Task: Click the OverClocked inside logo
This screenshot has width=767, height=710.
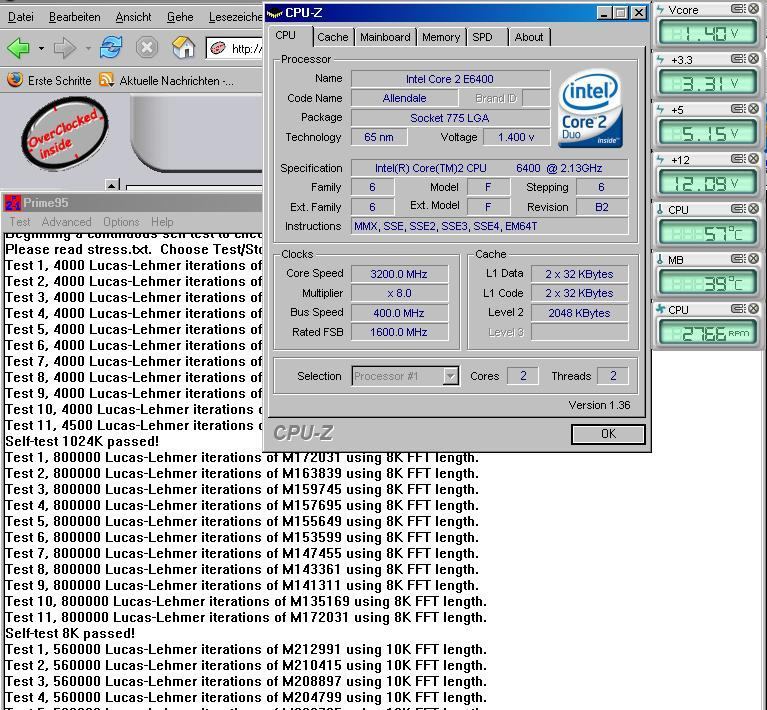Action: click(x=64, y=134)
